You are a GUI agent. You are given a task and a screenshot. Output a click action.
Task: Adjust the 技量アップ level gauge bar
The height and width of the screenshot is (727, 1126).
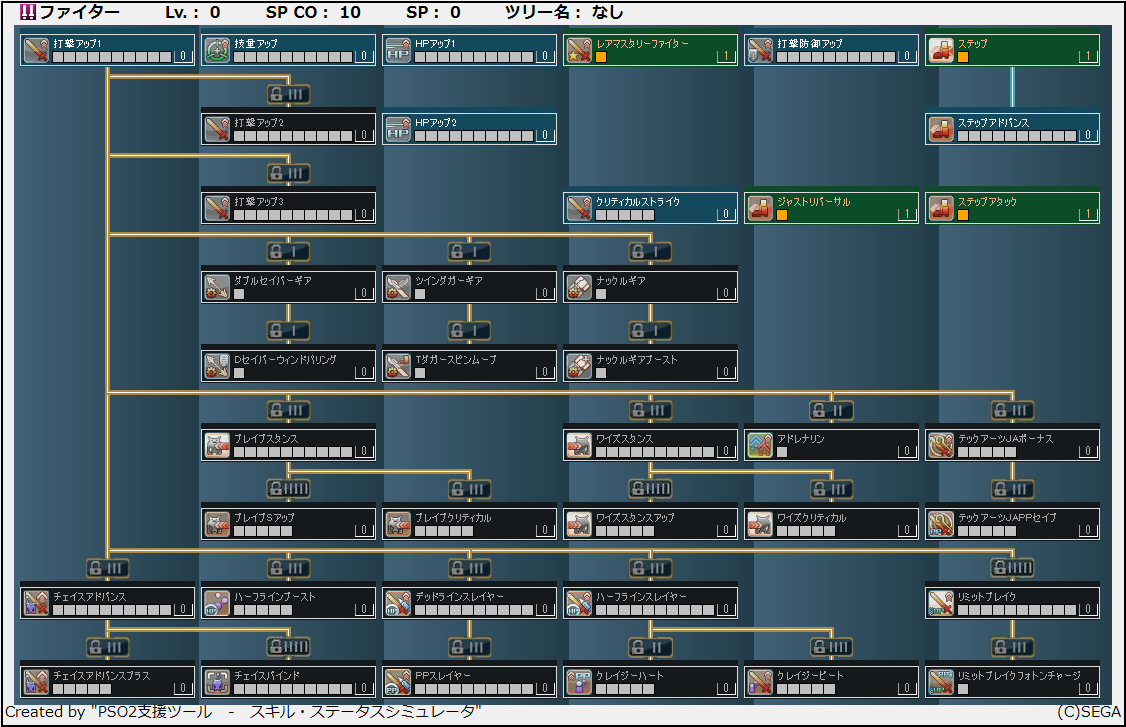(x=293, y=57)
